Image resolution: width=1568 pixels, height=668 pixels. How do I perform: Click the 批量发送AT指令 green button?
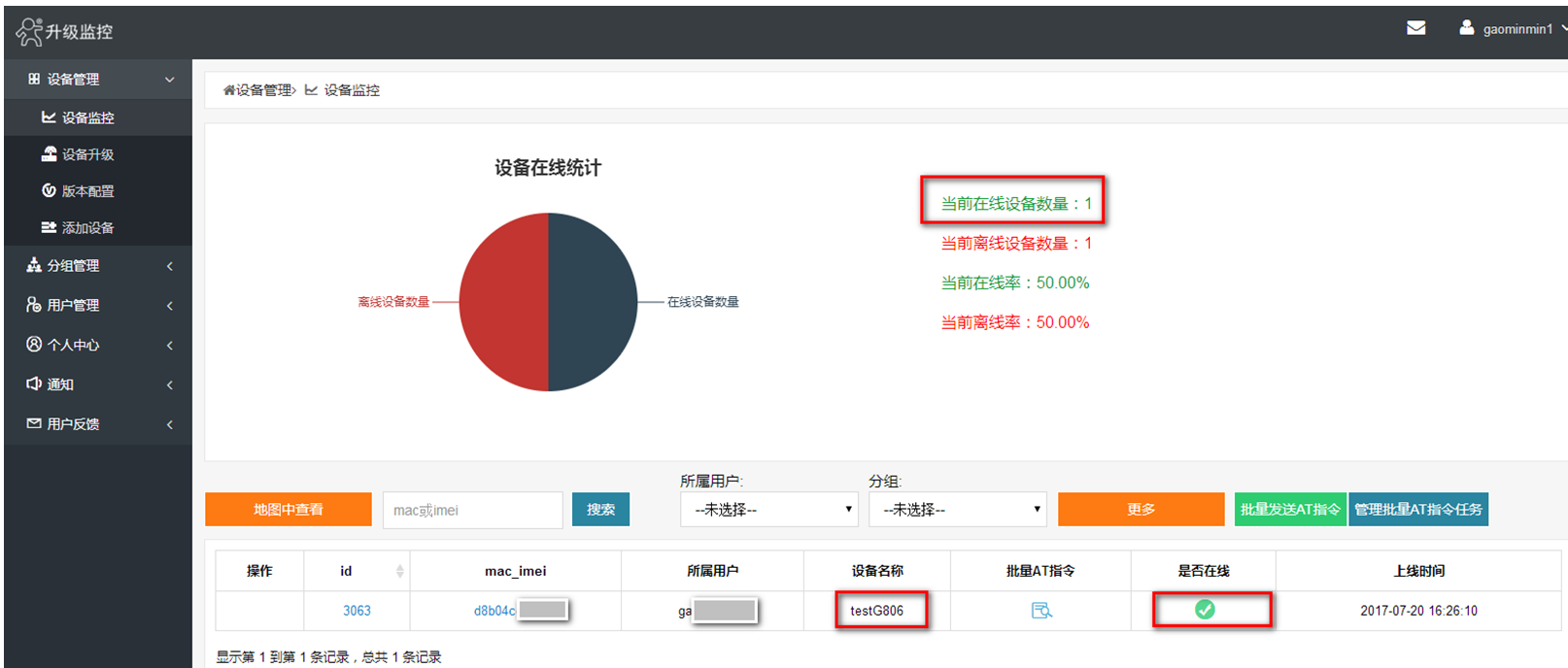click(1289, 510)
